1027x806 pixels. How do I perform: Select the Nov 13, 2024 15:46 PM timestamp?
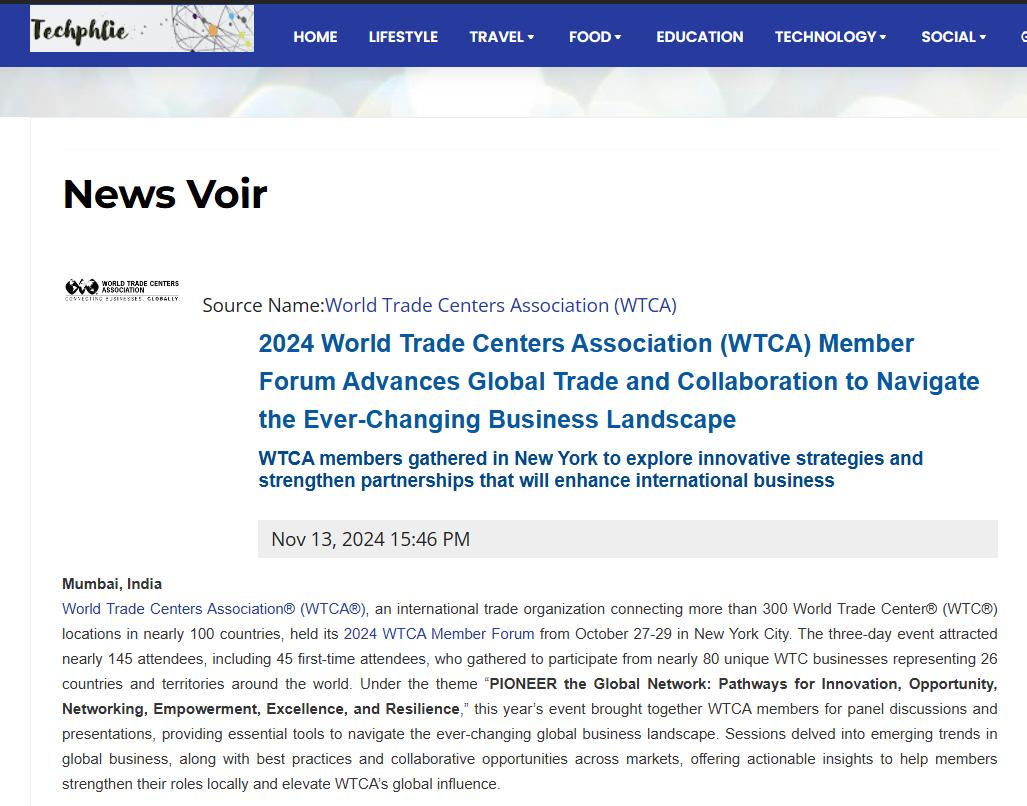pos(371,539)
